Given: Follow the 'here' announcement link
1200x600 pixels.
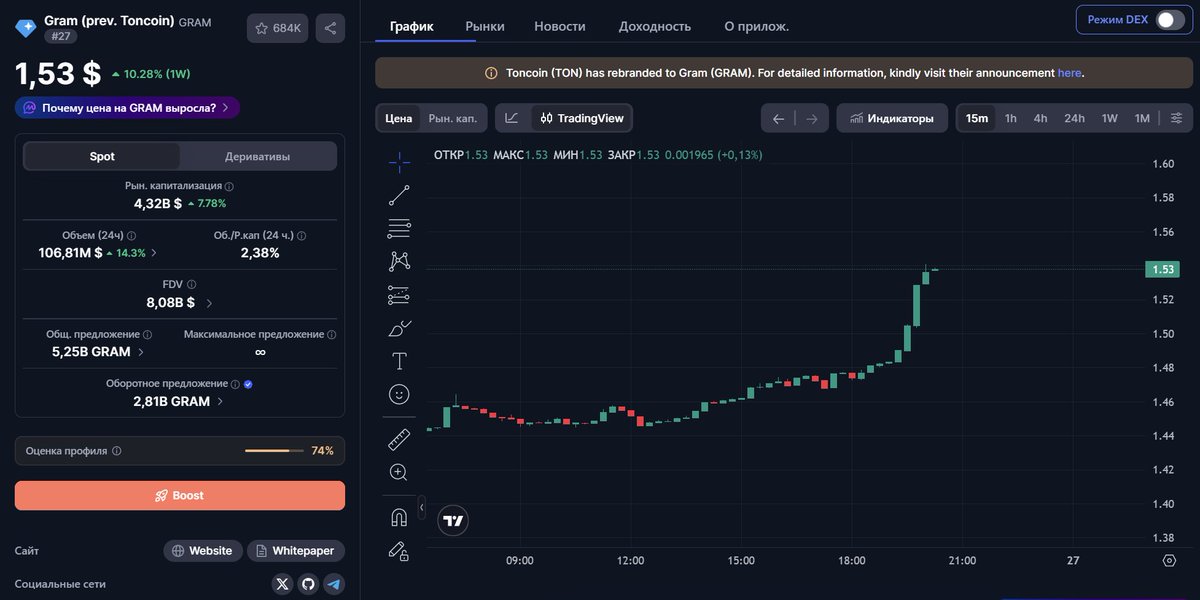Looking at the screenshot, I should pos(1069,73).
